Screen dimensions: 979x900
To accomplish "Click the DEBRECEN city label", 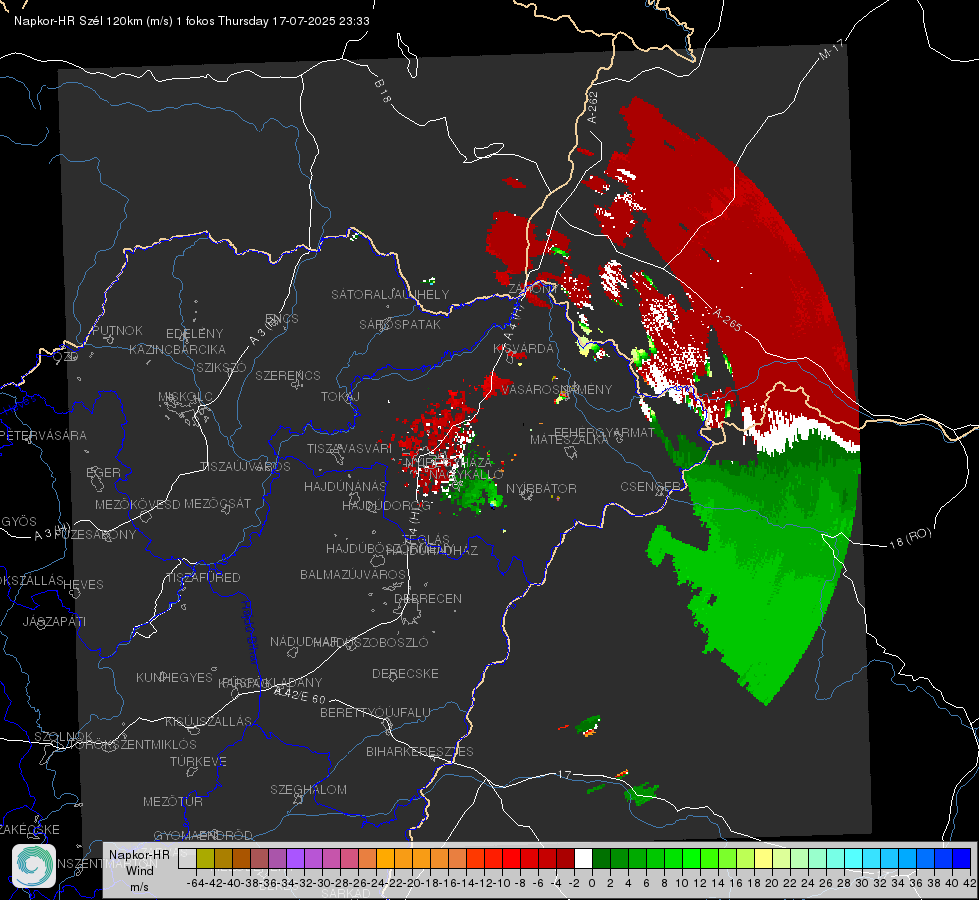I will (x=428, y=598).
